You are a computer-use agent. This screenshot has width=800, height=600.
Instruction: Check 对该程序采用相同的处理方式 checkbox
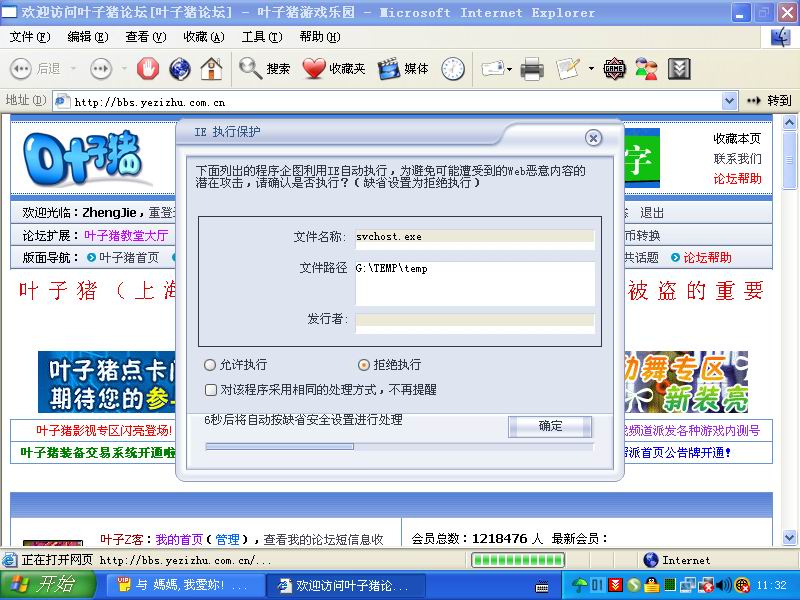coord(211,390)
